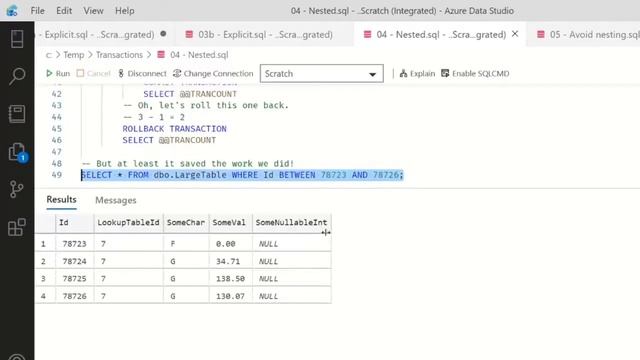Close the 04 - Nested.sql tab
This screenshot has width=640, height=360.
[515, 34]
